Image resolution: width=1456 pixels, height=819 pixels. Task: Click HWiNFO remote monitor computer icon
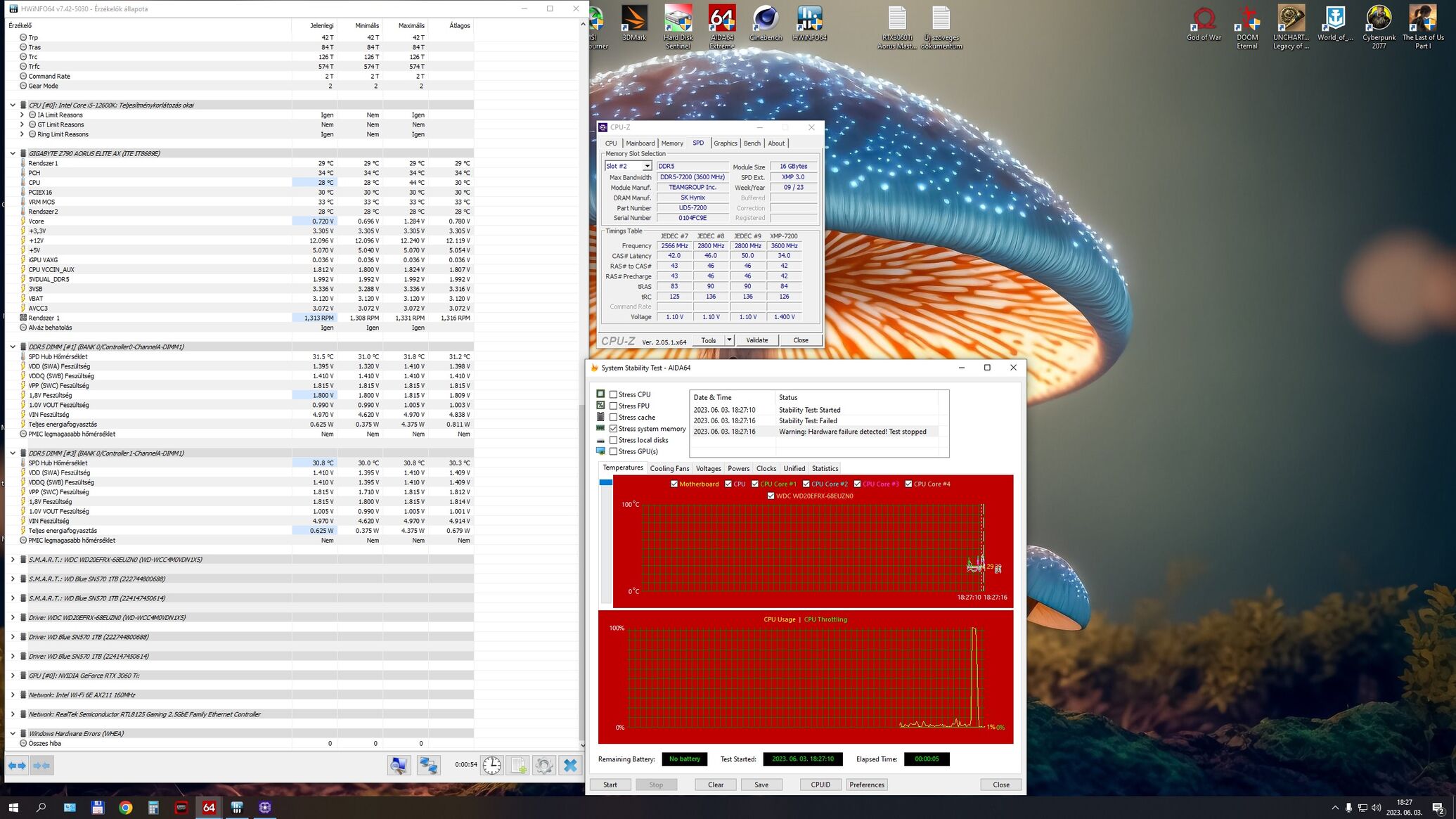[x=399, y=765]
